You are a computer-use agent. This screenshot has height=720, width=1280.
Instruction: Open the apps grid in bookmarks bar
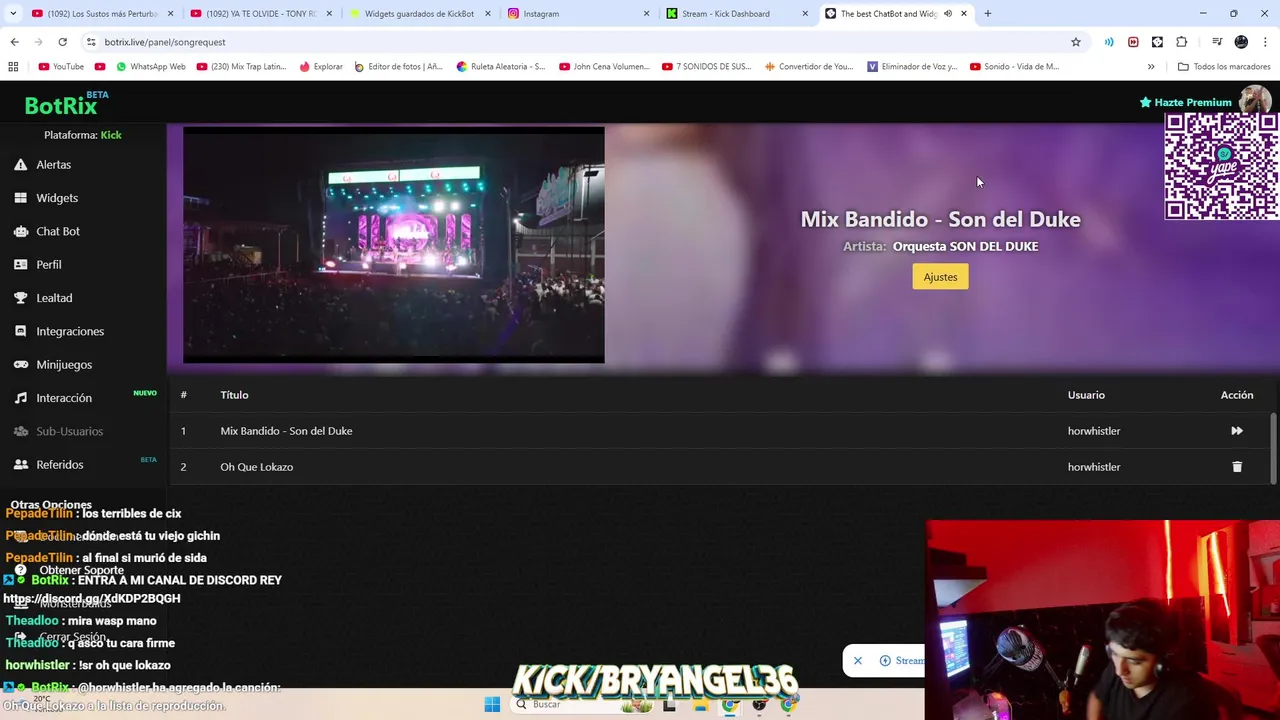tap(13, 67)
